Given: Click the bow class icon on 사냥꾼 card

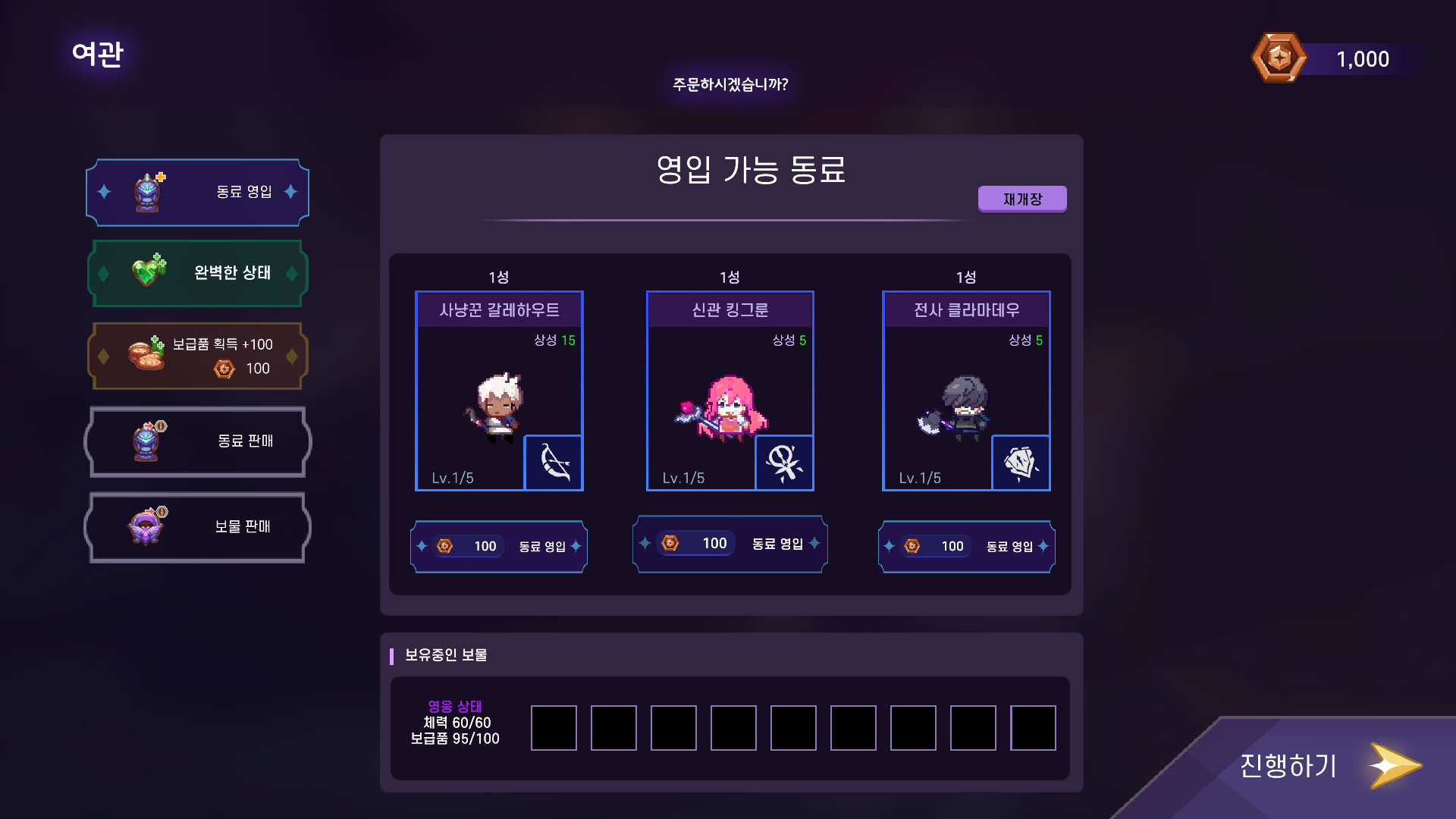Looking at the screenshot, I should (x=554, y=463).
